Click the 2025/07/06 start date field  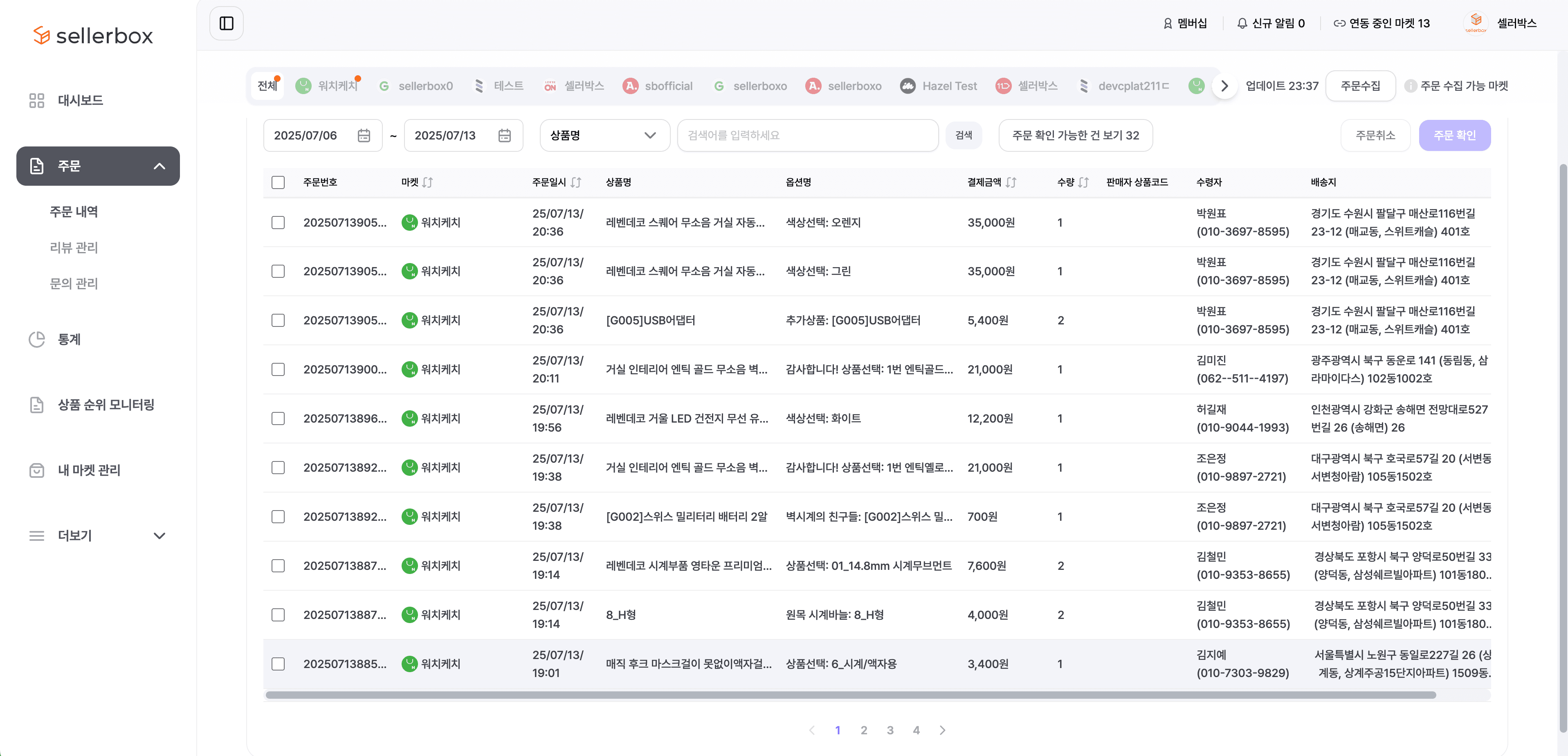click(x=323, y=135)
